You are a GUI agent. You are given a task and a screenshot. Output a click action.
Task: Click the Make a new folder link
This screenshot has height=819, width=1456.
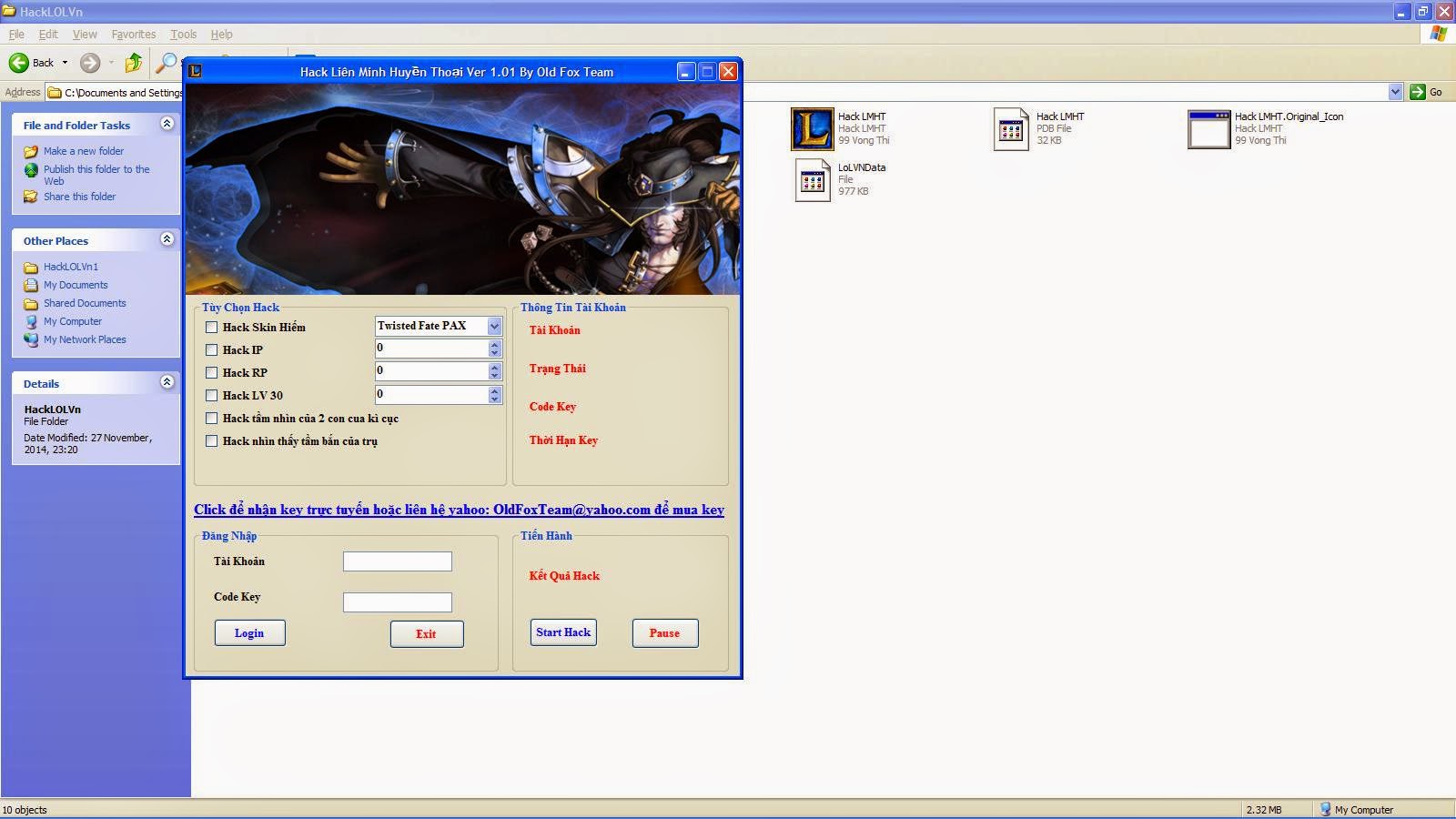(x=84, y=151)
